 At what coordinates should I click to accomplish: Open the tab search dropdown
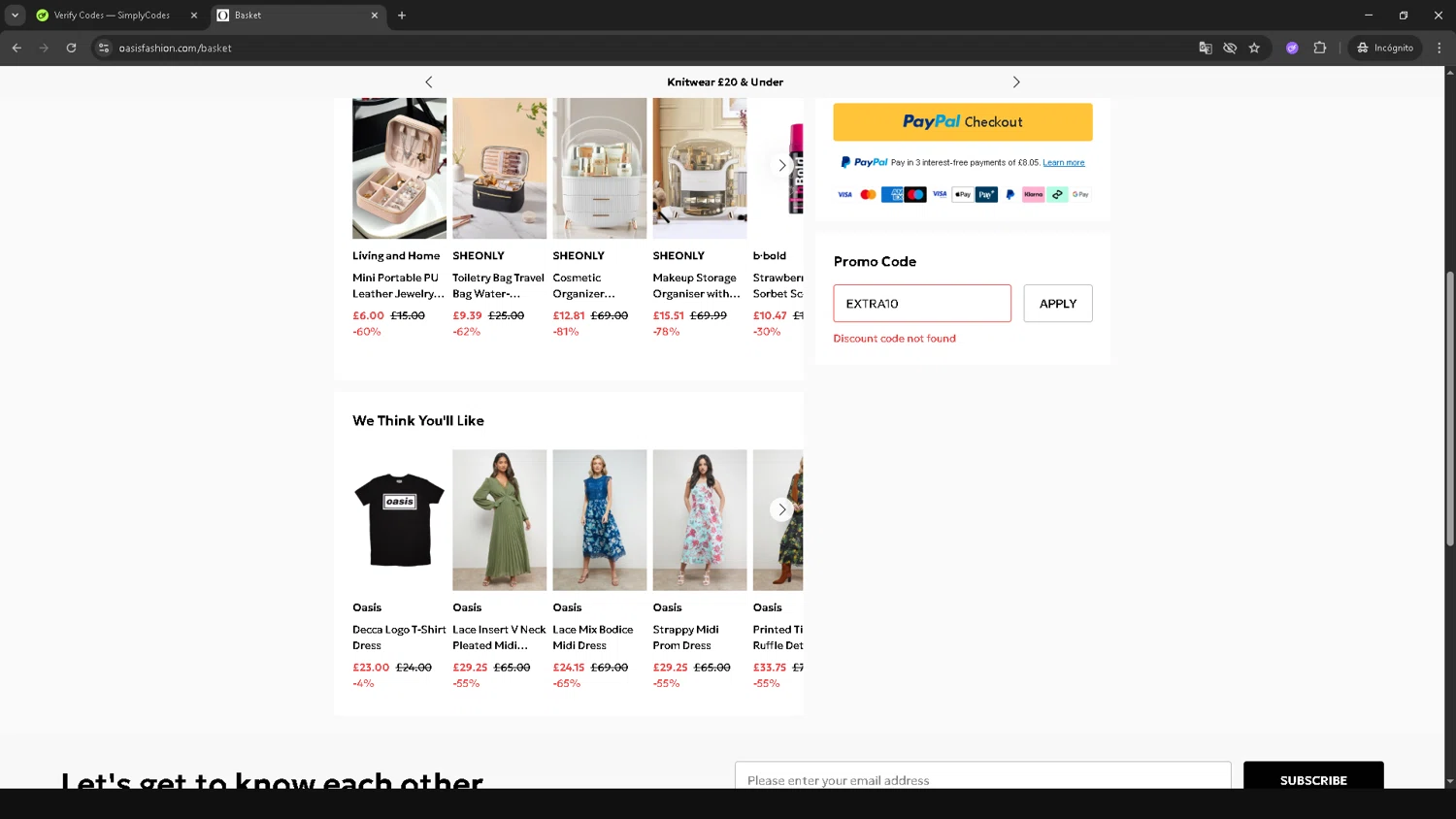[x=15, y=15]
